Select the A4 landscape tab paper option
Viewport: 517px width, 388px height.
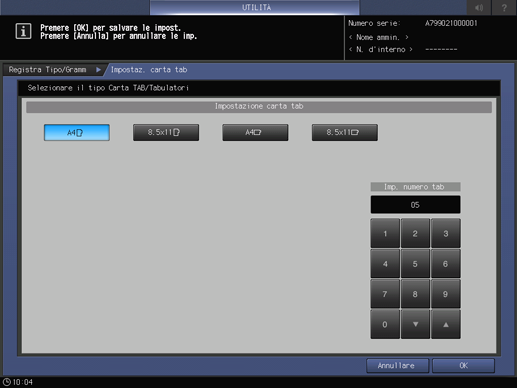(255, 133)
